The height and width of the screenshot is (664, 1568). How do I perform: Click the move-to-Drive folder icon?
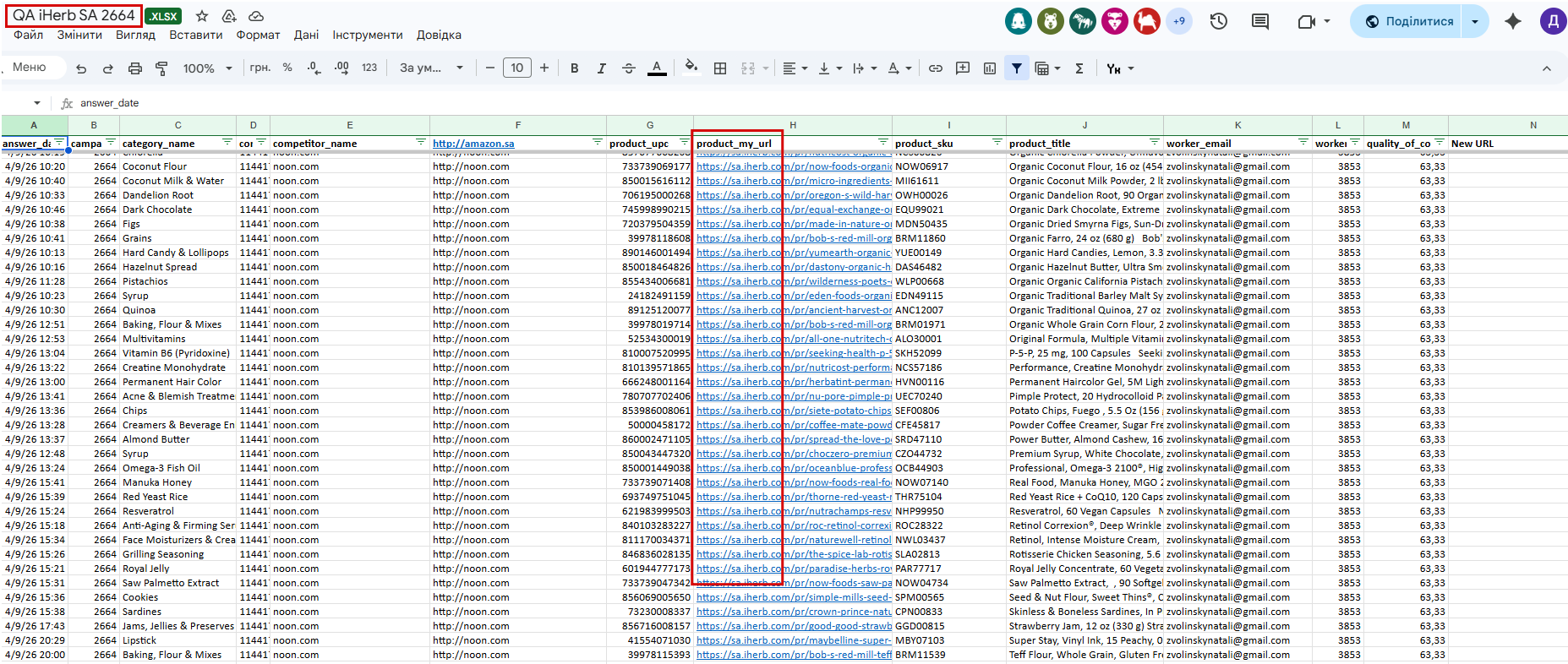pos(229,16)
